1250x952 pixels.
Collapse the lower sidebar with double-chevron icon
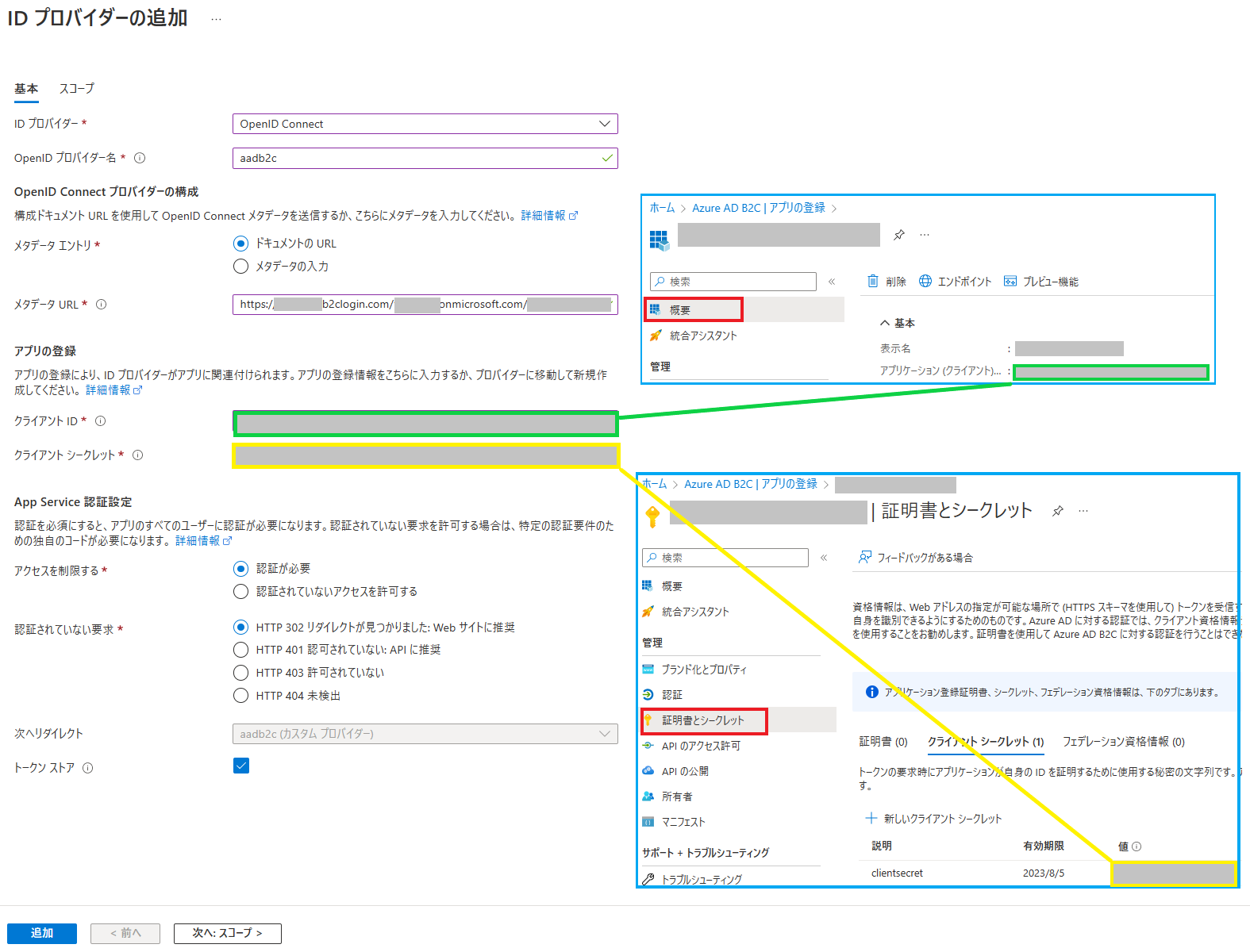coord(824,558)
